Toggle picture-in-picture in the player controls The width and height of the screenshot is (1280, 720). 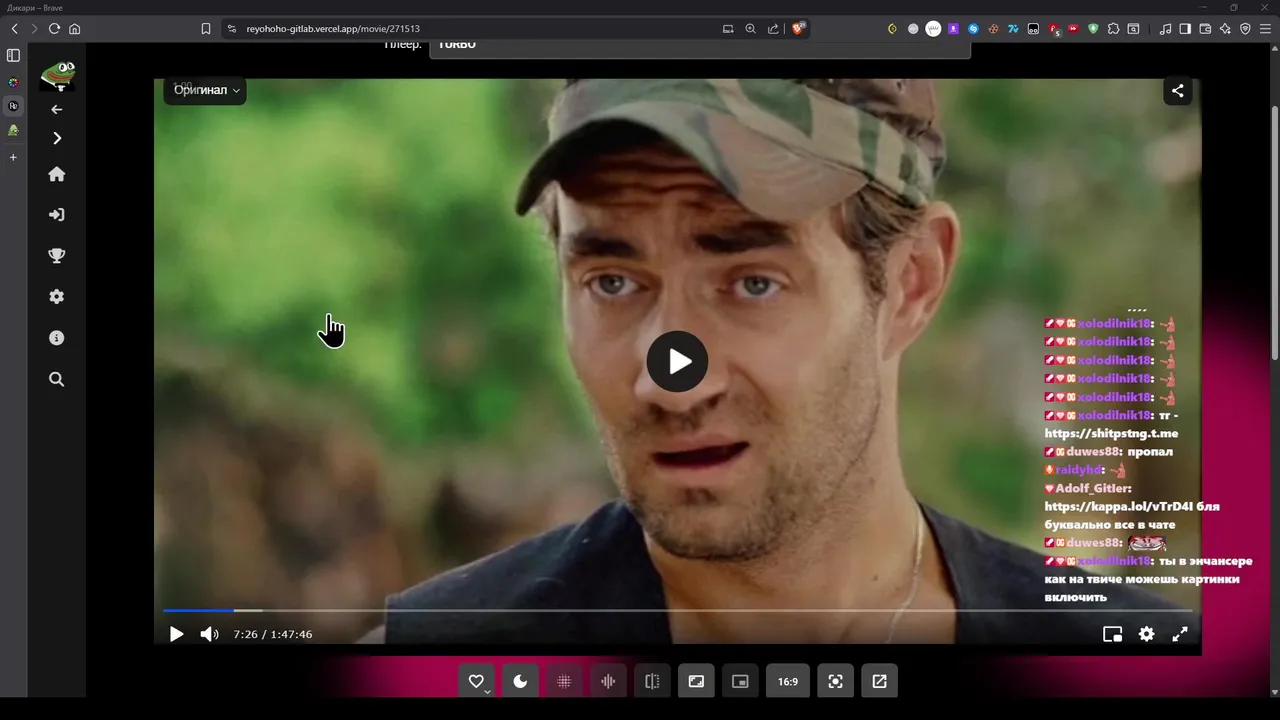tap(1112, 634)
